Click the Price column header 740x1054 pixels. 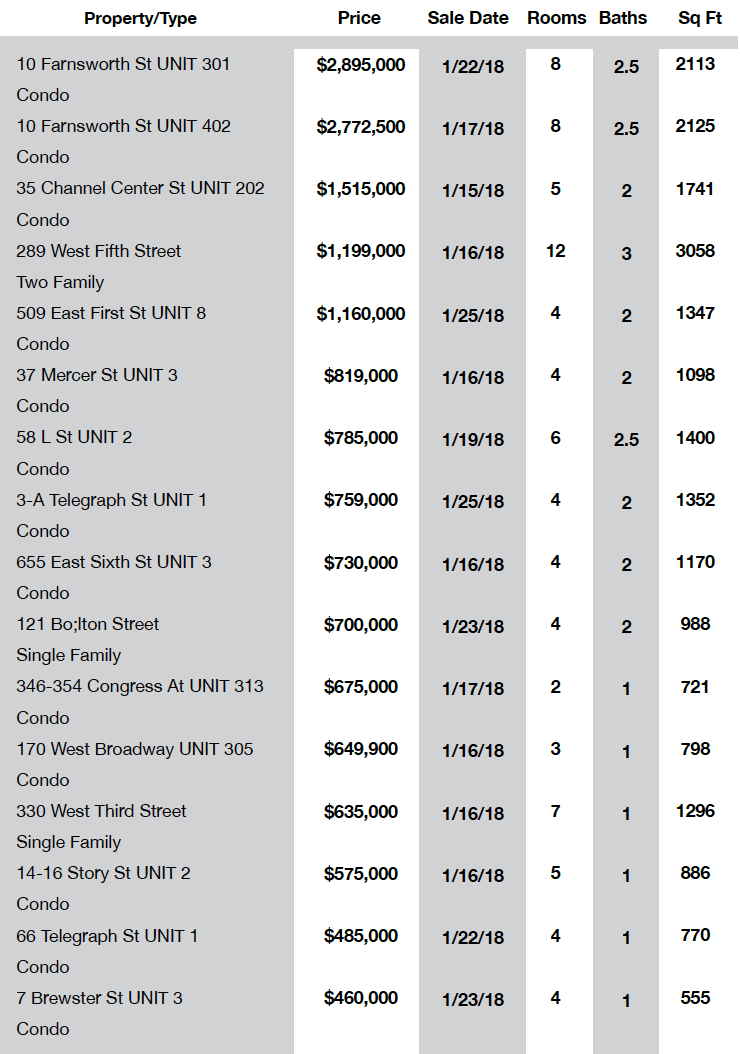359,17
